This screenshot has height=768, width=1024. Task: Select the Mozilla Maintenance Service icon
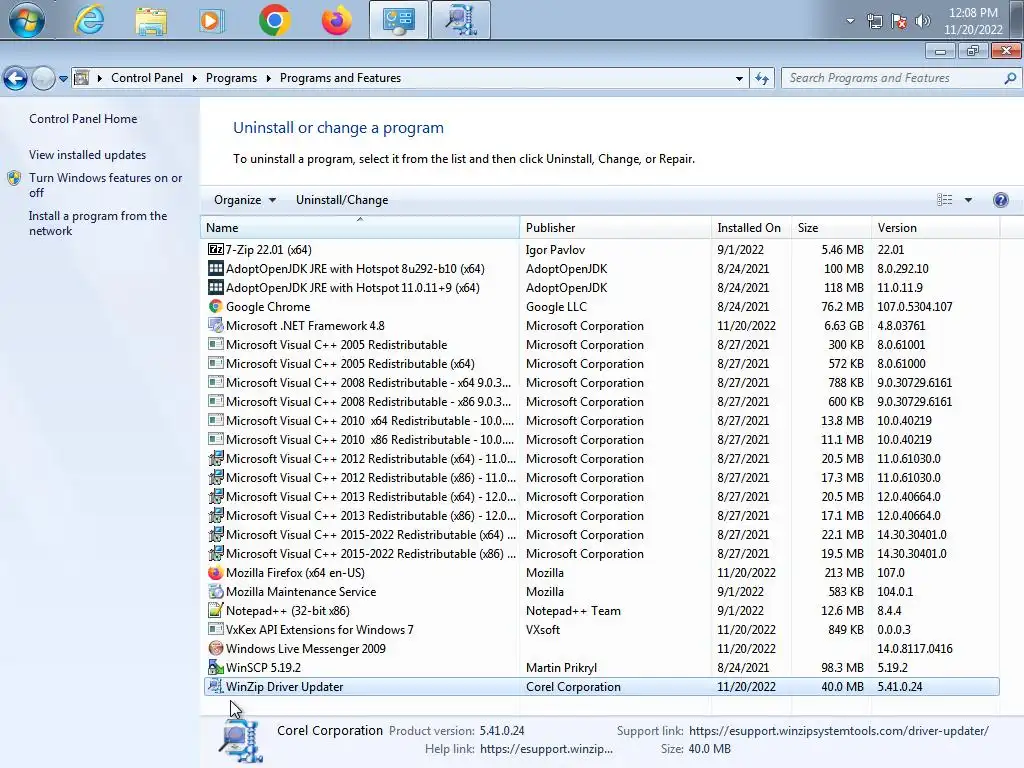click(216, 592)
